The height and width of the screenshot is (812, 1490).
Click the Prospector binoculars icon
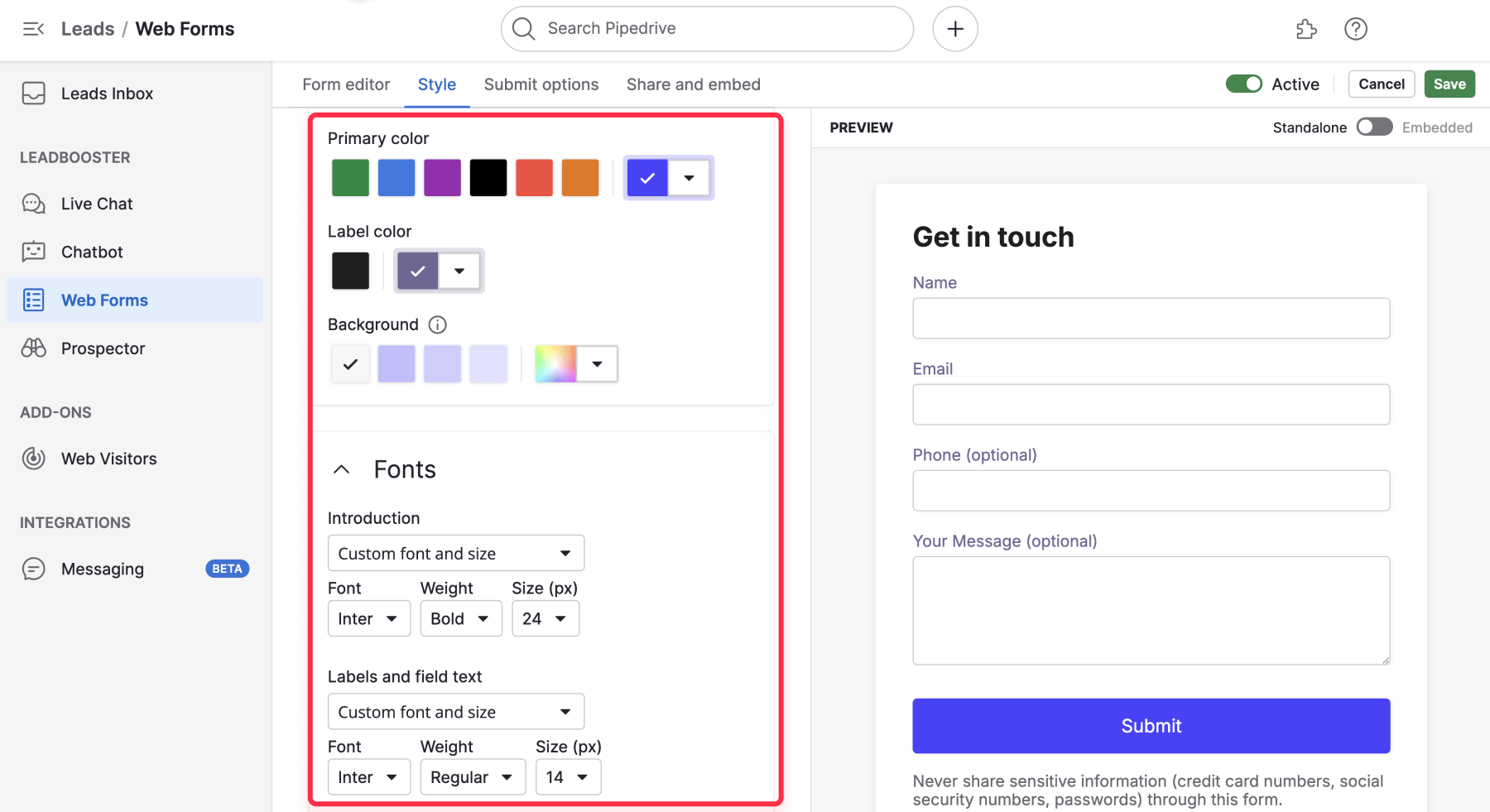(34, 348)
